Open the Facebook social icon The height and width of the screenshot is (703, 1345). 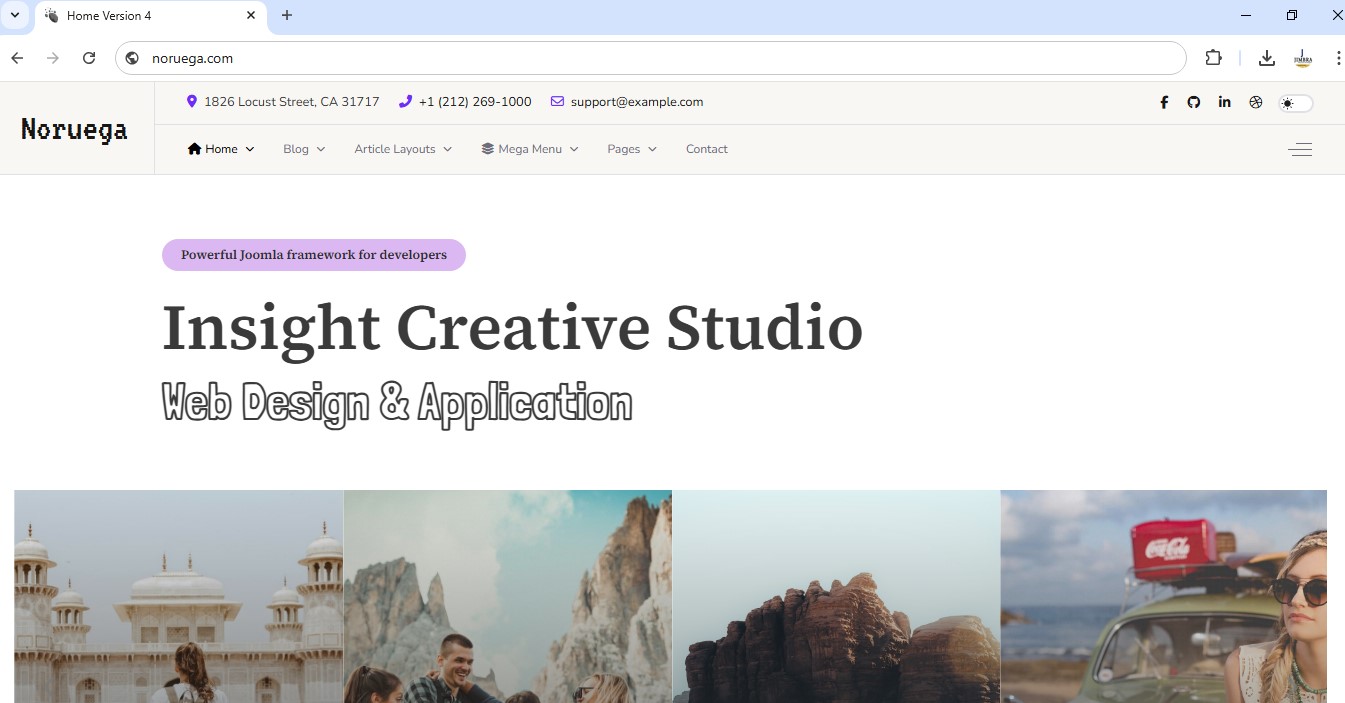1163,102
